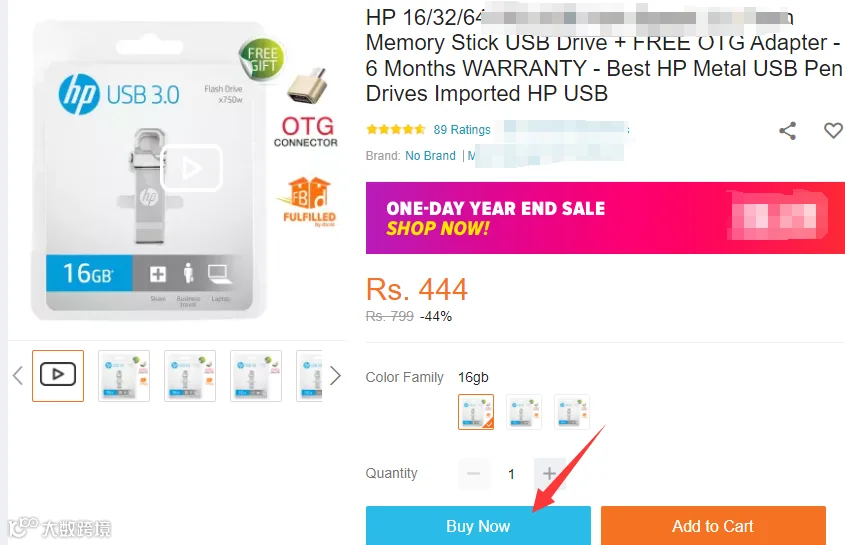This screenshot has width=845, height=545.
Task: Open the 89 Ratings link
Action: click(x=462, y=129)
